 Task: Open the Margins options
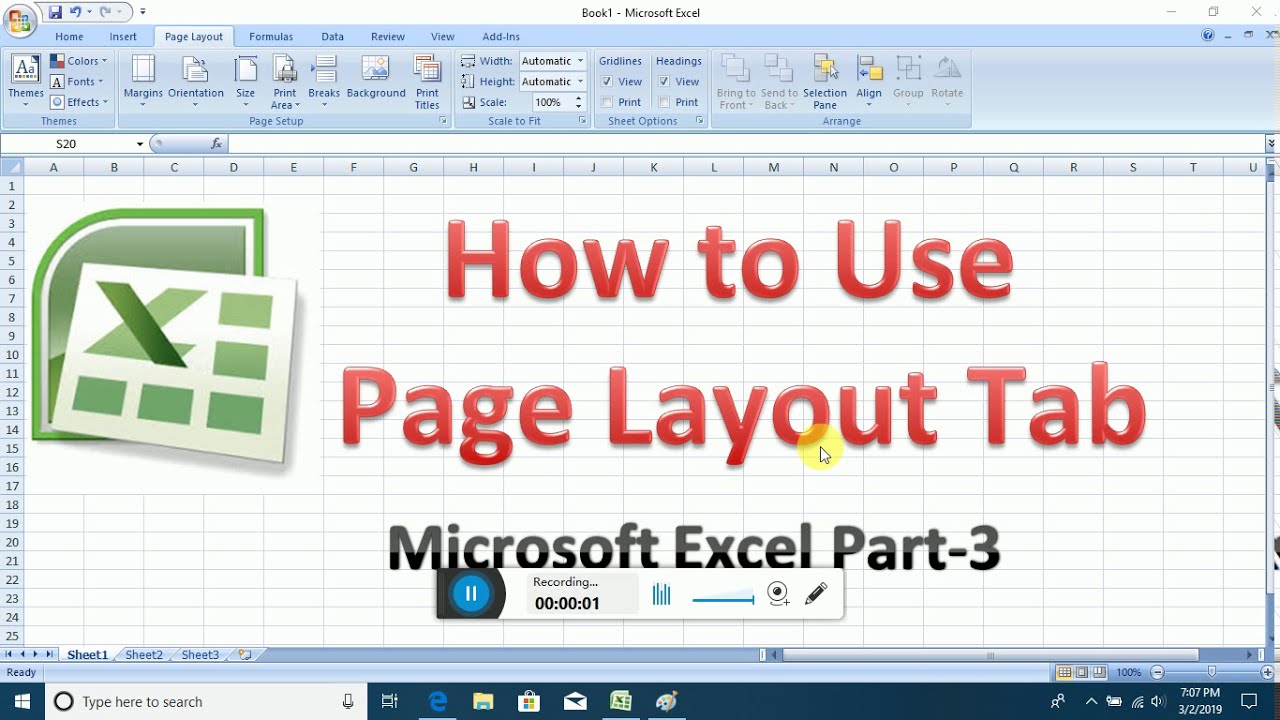[143, 81]
